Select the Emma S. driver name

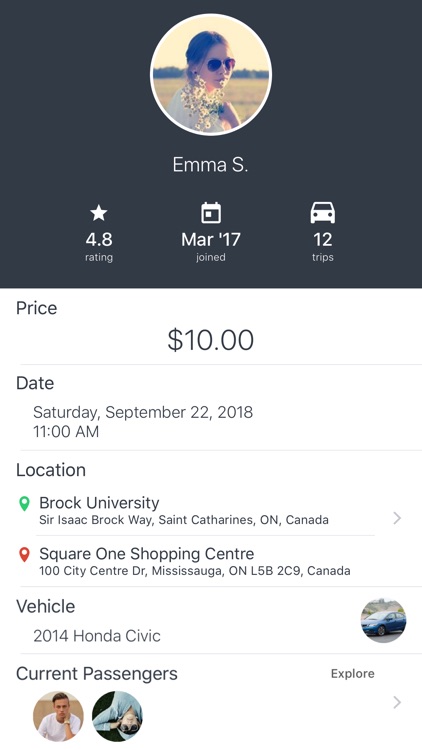tap(211, 165)
